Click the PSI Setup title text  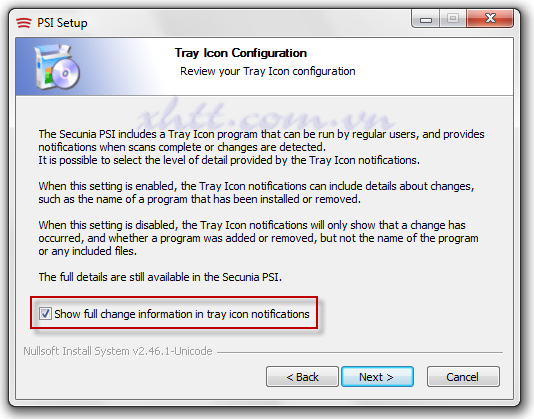click(62, 23)
